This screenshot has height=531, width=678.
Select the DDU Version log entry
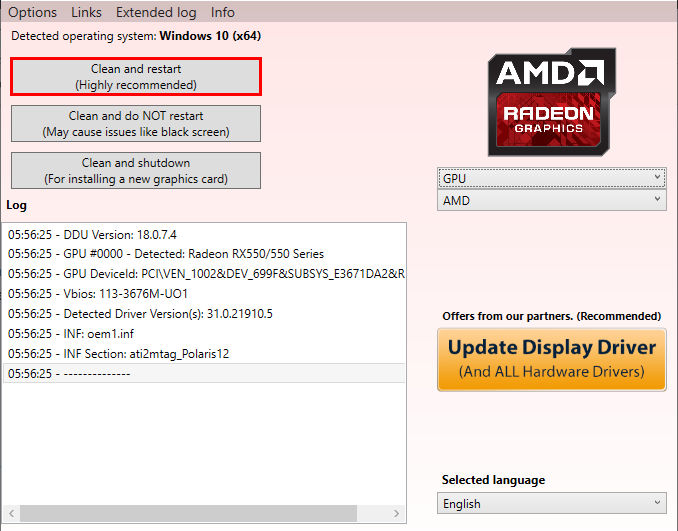(92, 234)
